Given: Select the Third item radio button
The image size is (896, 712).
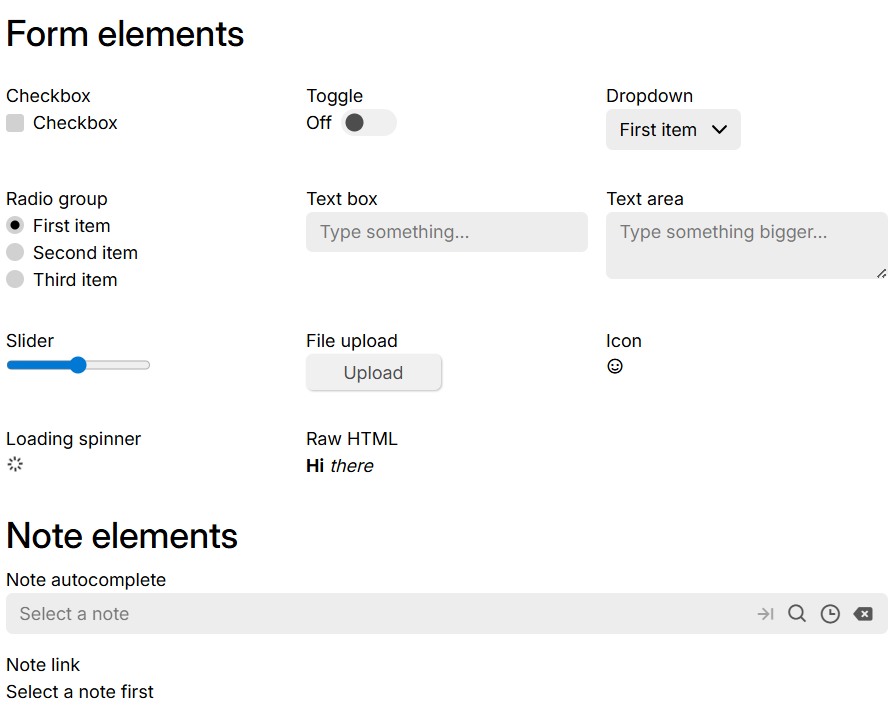Looking at the screenshot, I should click(x=14, y=279).
